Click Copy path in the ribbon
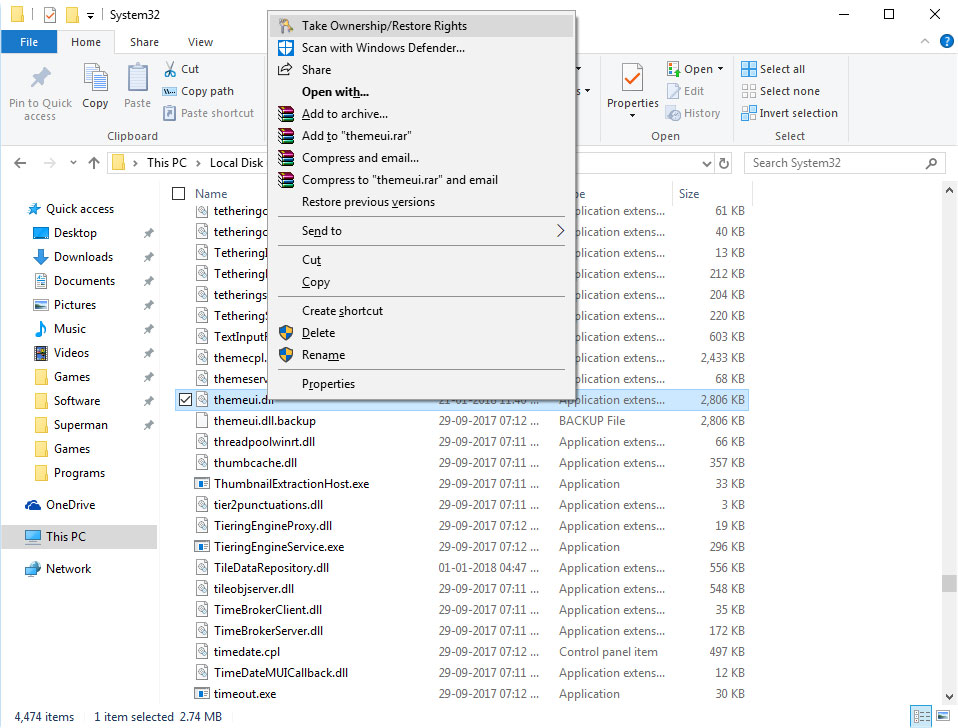The height and width of the screenshot is (728, 958). (x=198, y=91)
